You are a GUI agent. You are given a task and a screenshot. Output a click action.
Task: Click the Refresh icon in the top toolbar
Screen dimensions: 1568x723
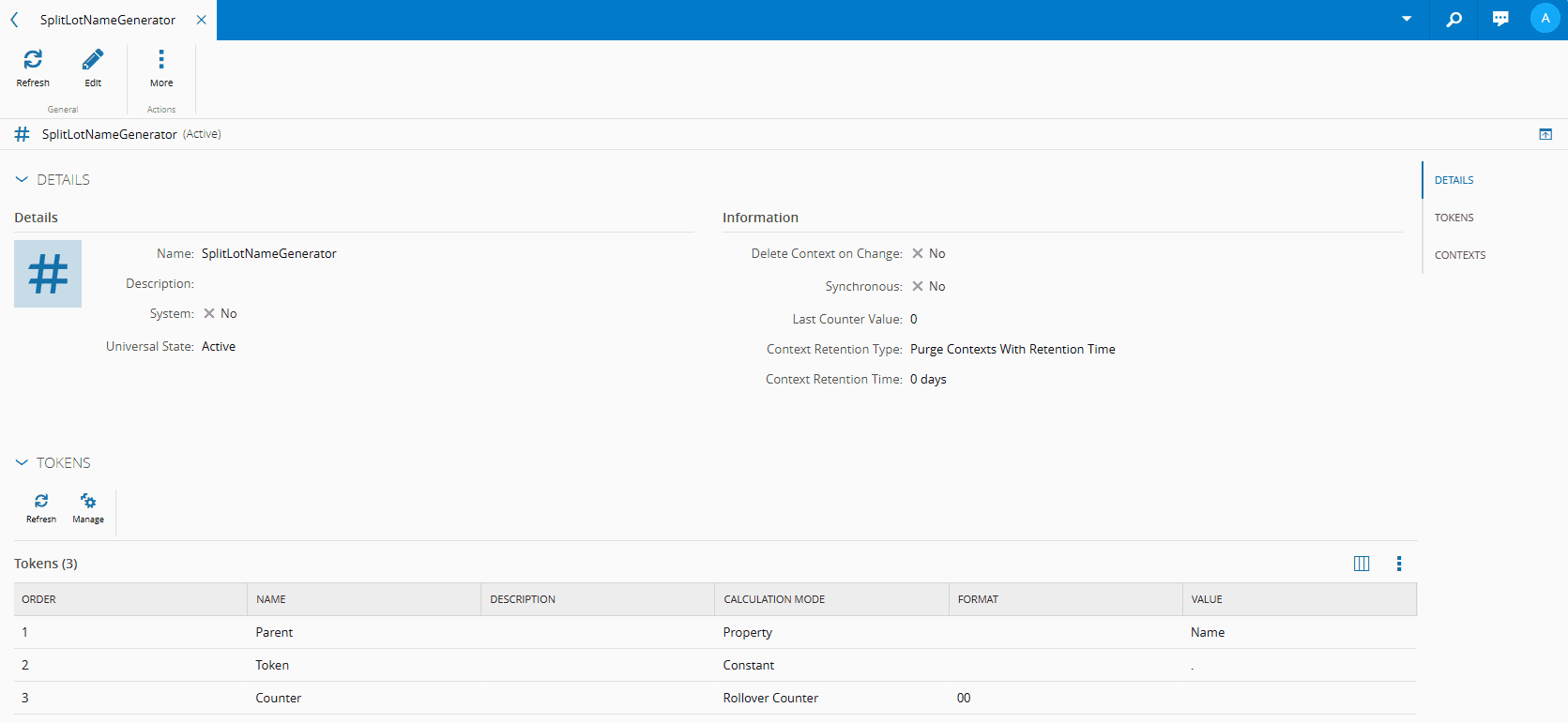(x=33, y=60)
